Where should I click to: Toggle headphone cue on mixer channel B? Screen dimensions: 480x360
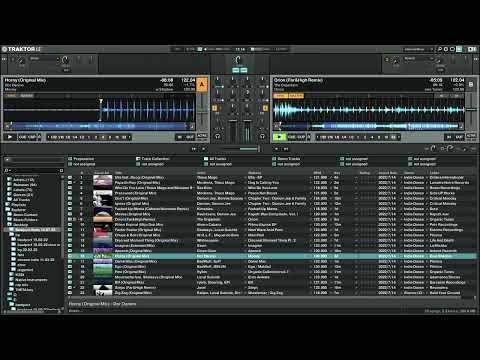[262, 136]
